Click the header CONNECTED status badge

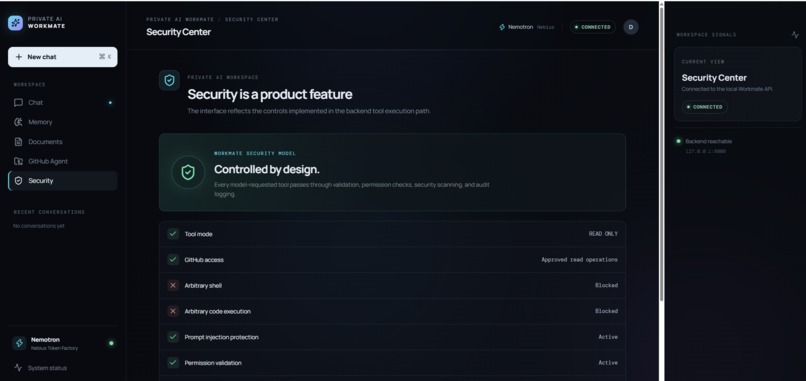pos(593,27)
